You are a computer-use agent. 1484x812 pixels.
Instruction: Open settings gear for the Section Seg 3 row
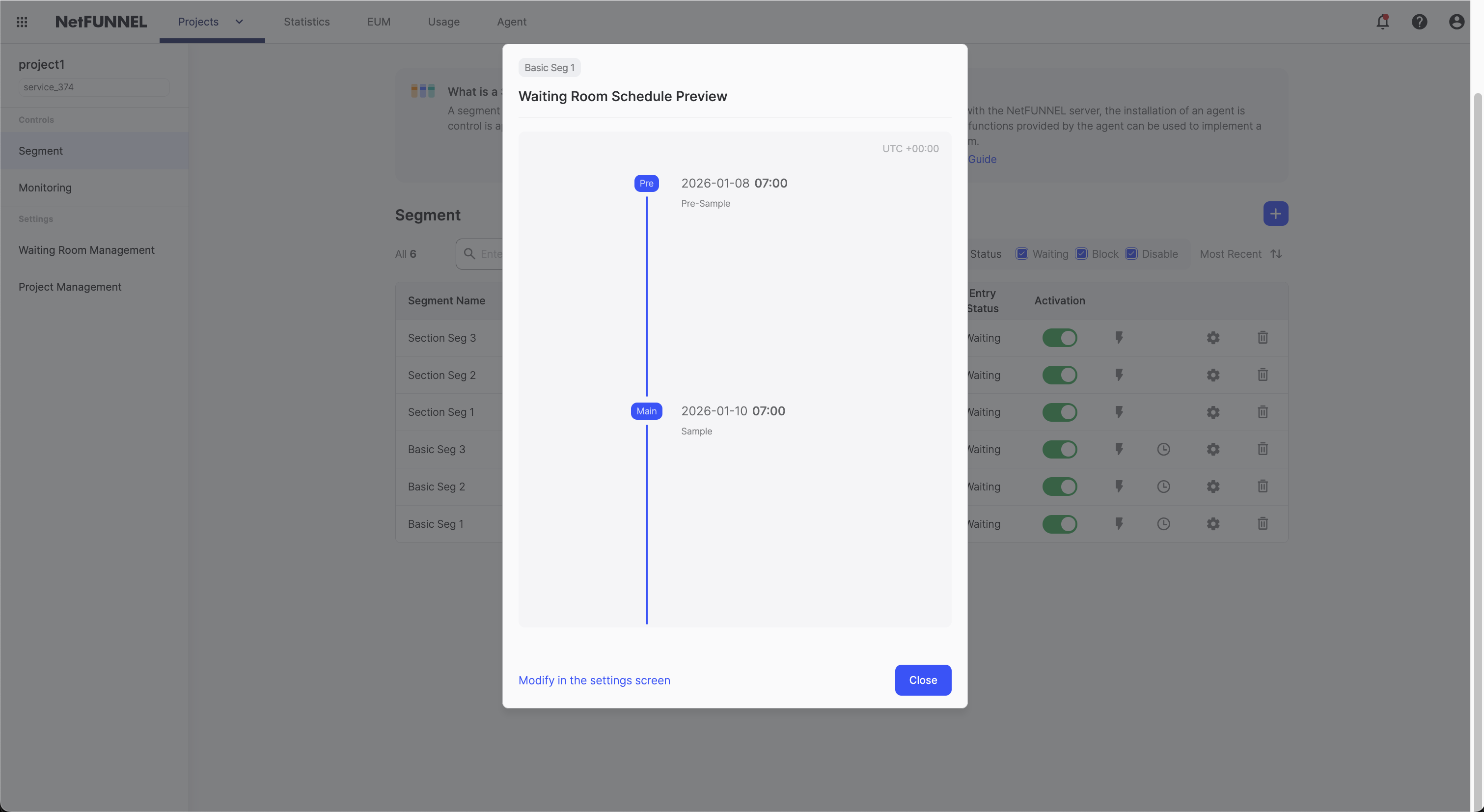(x=1212, y=337)
